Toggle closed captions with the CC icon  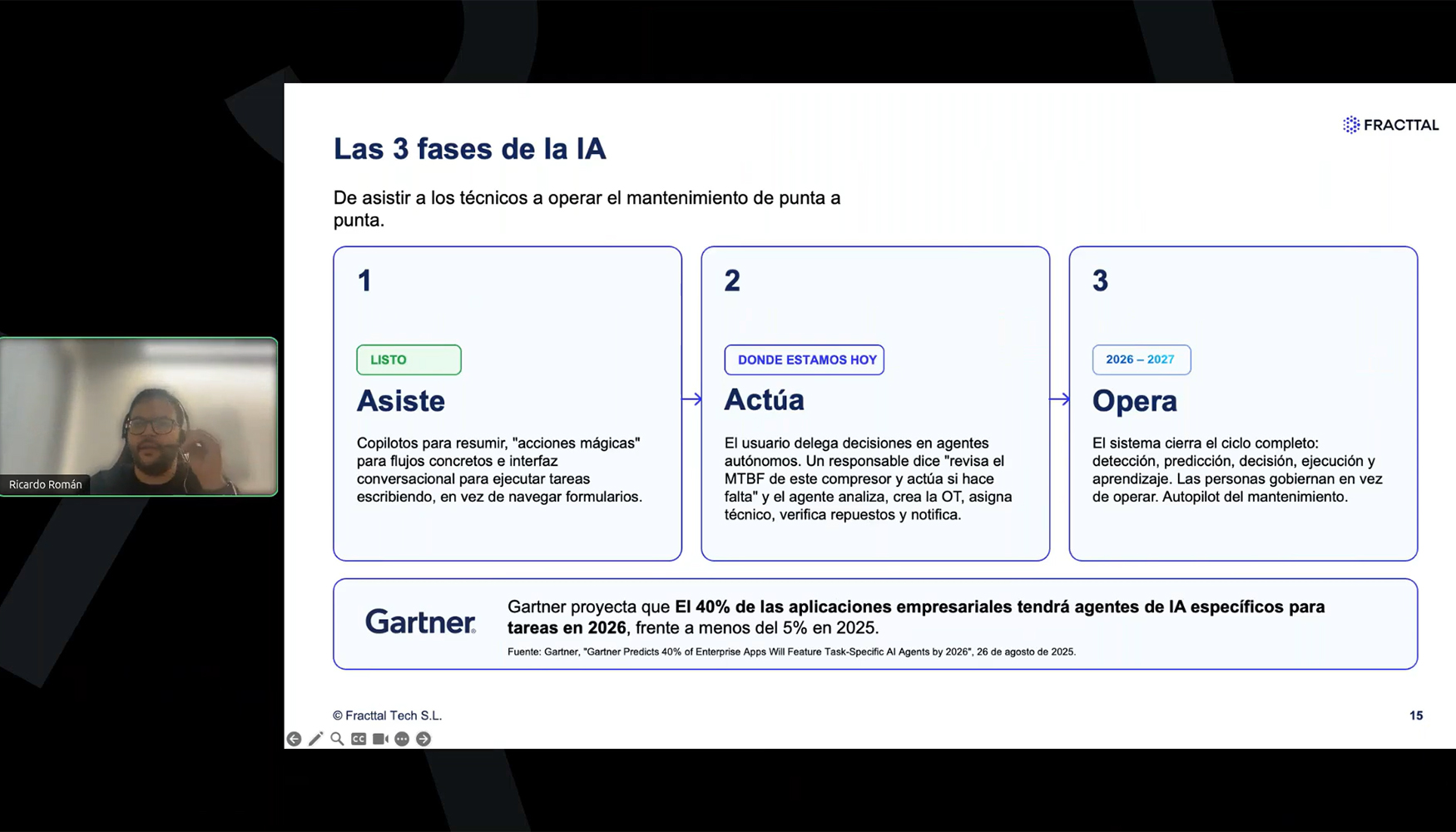[359, 739]
